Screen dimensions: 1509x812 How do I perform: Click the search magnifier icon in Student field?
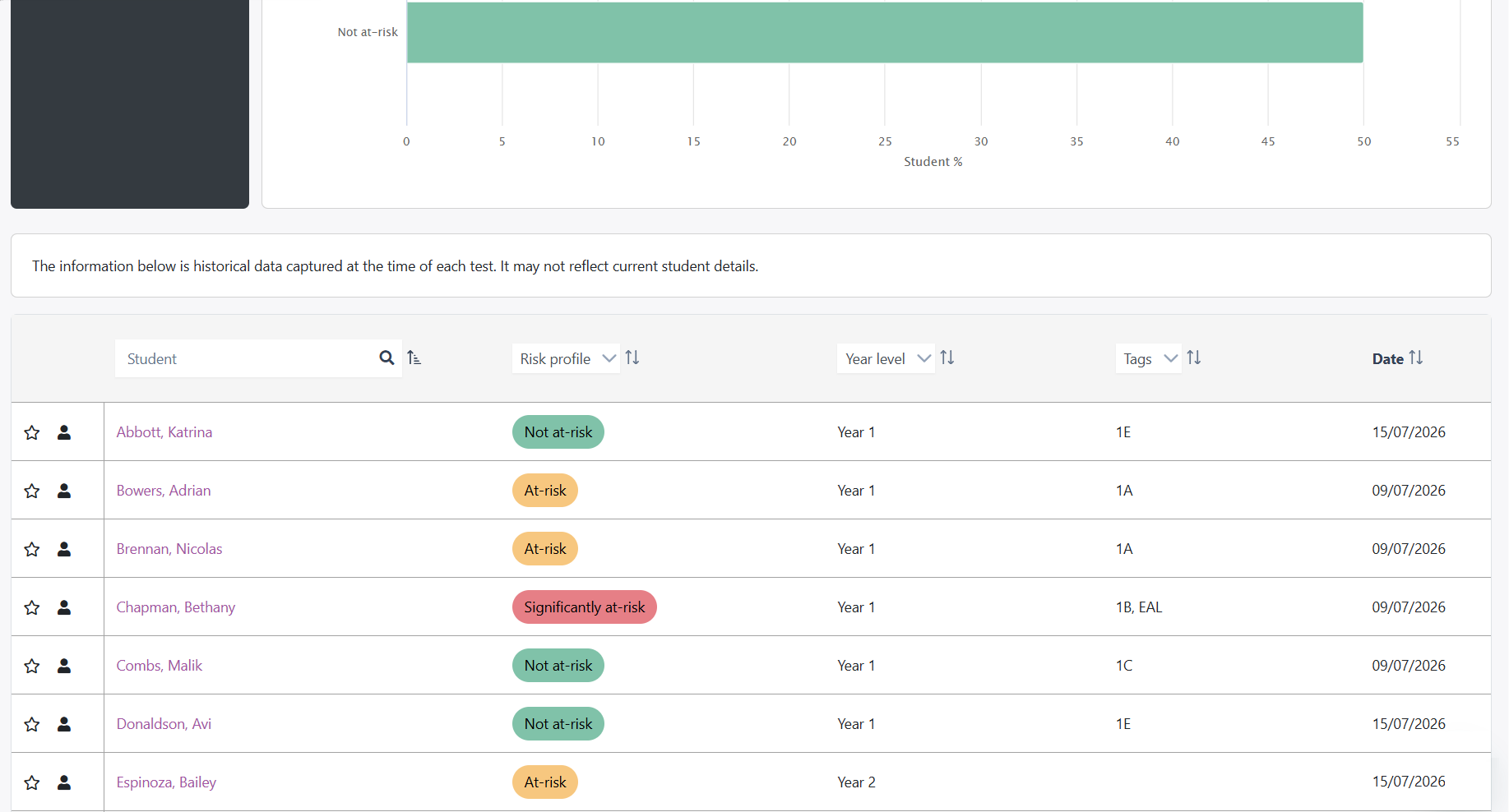coord(387,358)
